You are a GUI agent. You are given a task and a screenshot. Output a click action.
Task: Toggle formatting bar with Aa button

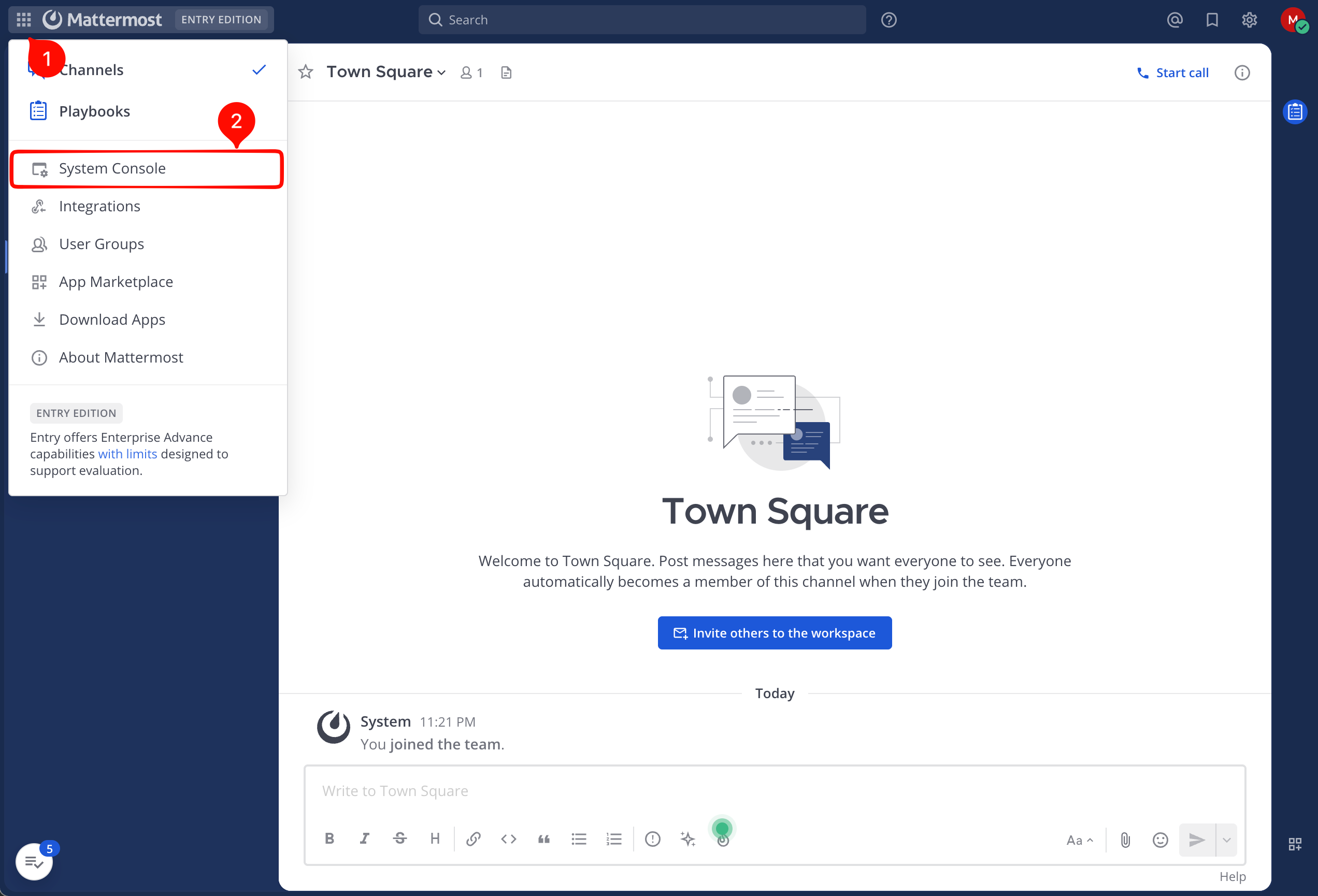(1080, 840)
